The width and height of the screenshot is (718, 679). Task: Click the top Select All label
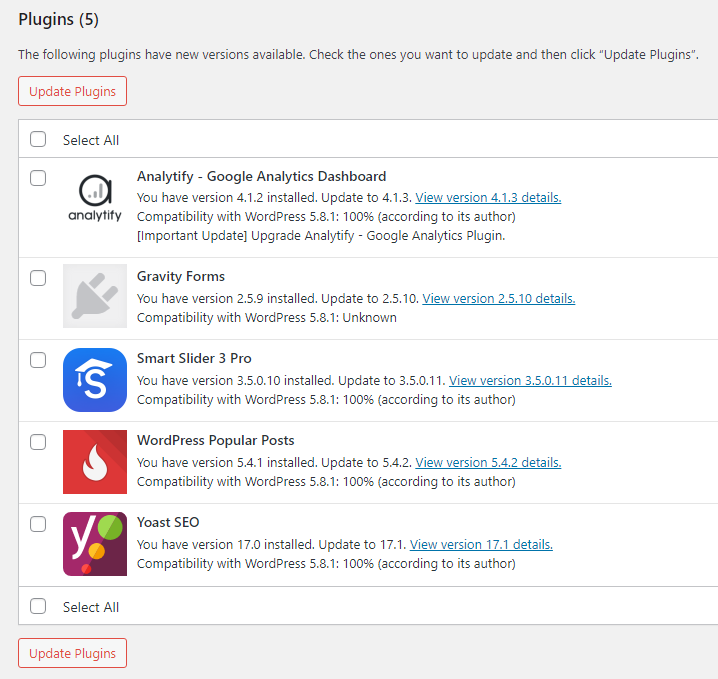coord(91,140)
